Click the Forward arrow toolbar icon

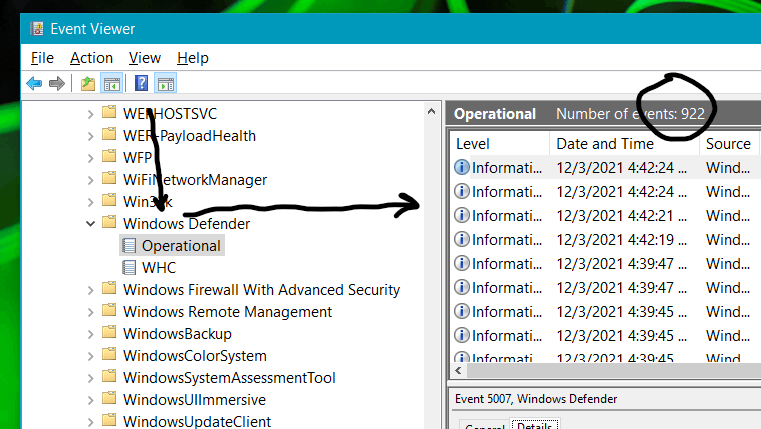[x=57, y=83]
